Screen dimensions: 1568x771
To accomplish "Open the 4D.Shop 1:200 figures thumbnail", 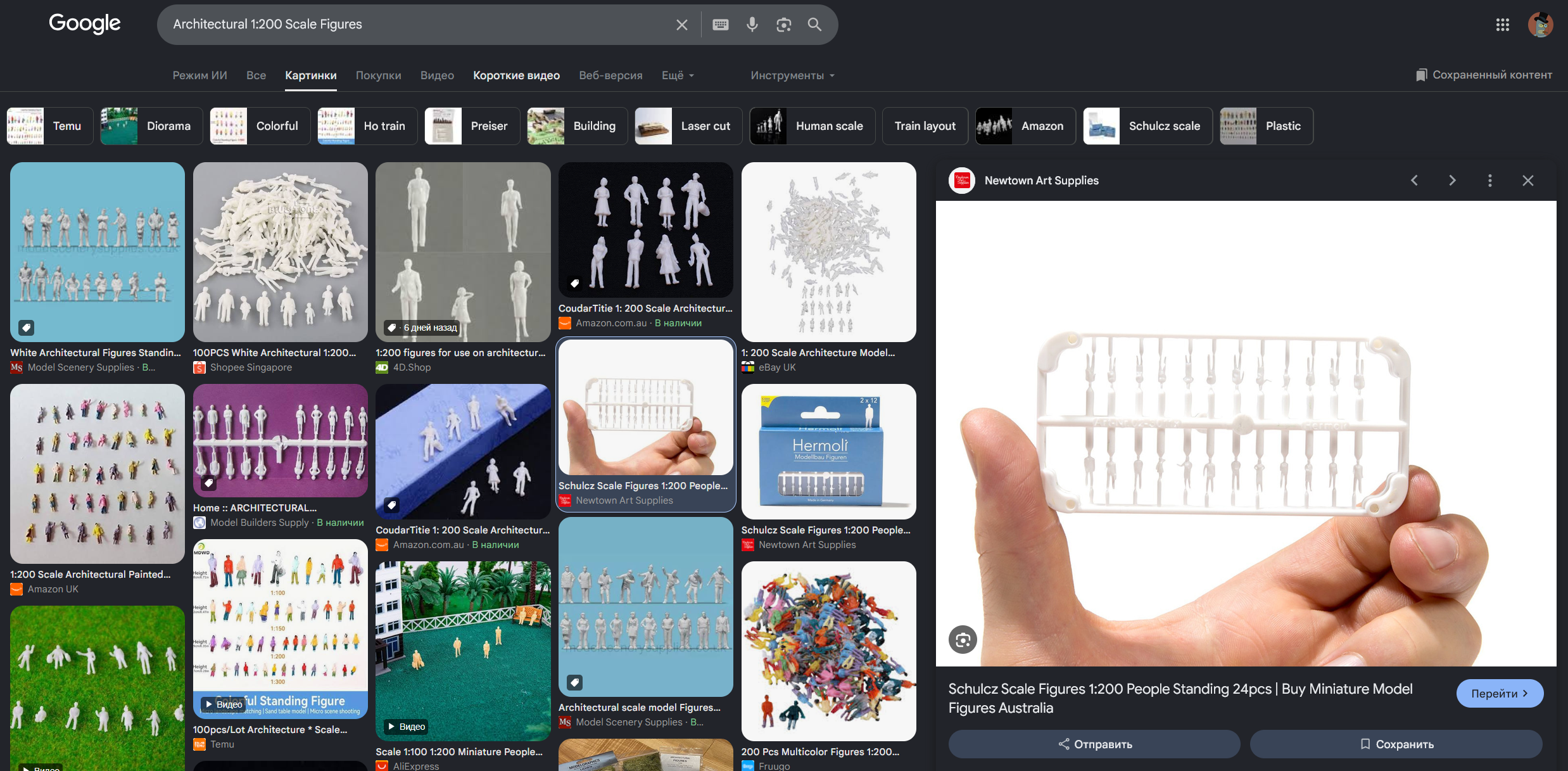I will 463,252.
